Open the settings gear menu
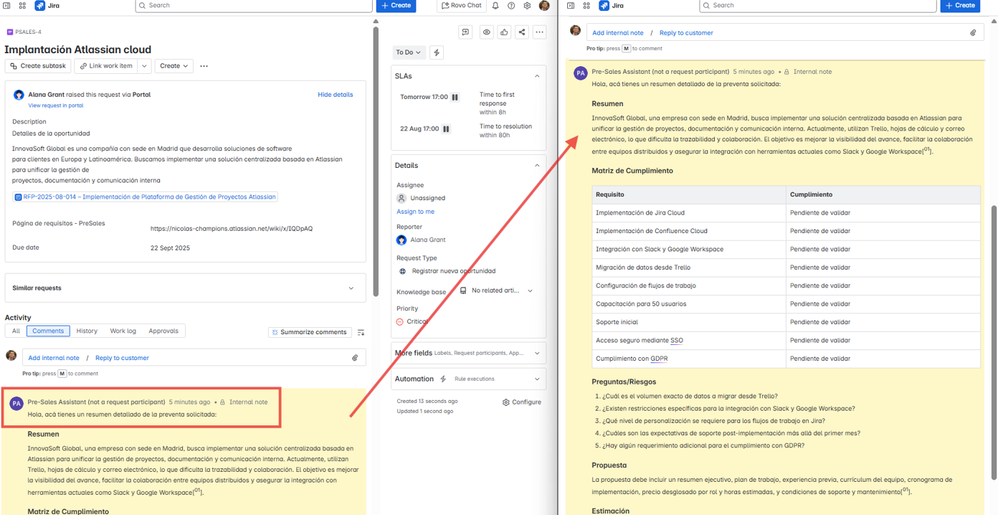 pyautogui.click(x=527, y=5)
